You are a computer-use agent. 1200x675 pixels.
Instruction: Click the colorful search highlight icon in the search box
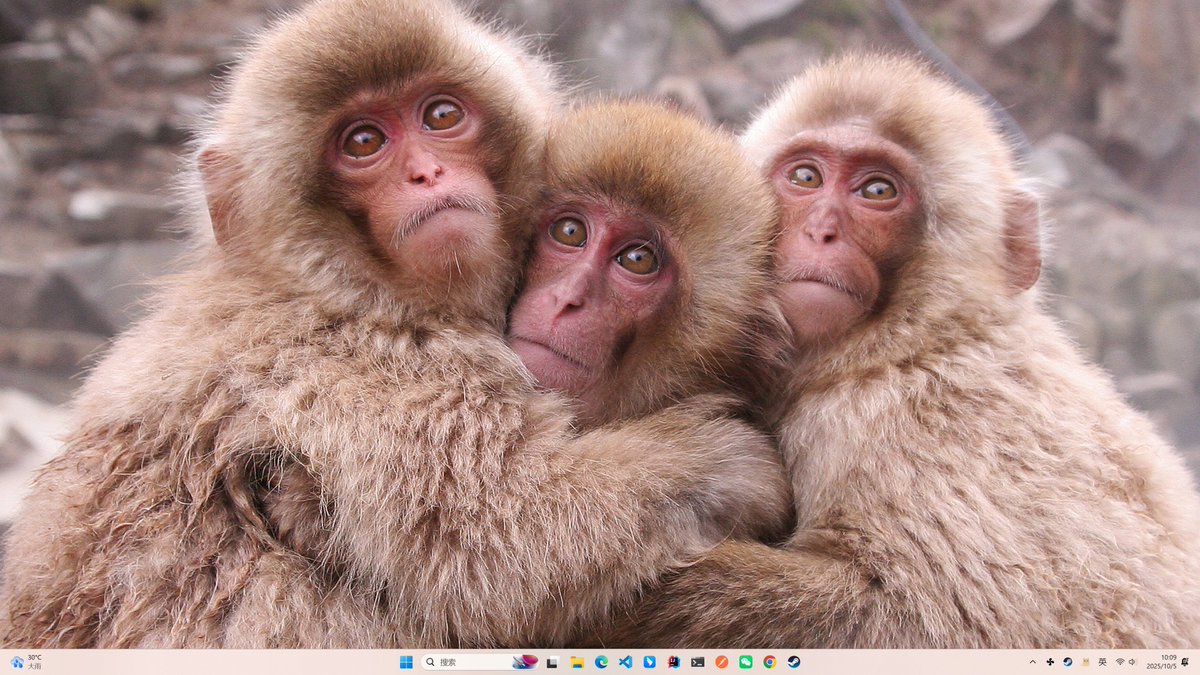click(x=525, y=662)
